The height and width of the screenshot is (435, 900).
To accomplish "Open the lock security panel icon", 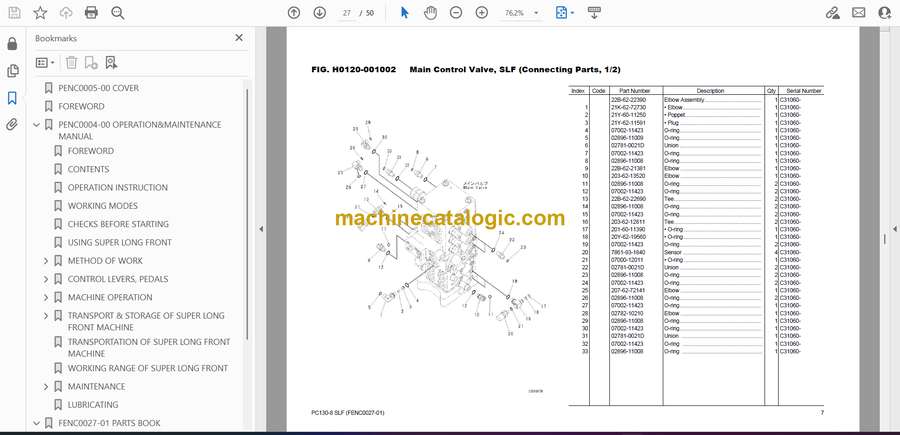I will (x=12, y=44).
